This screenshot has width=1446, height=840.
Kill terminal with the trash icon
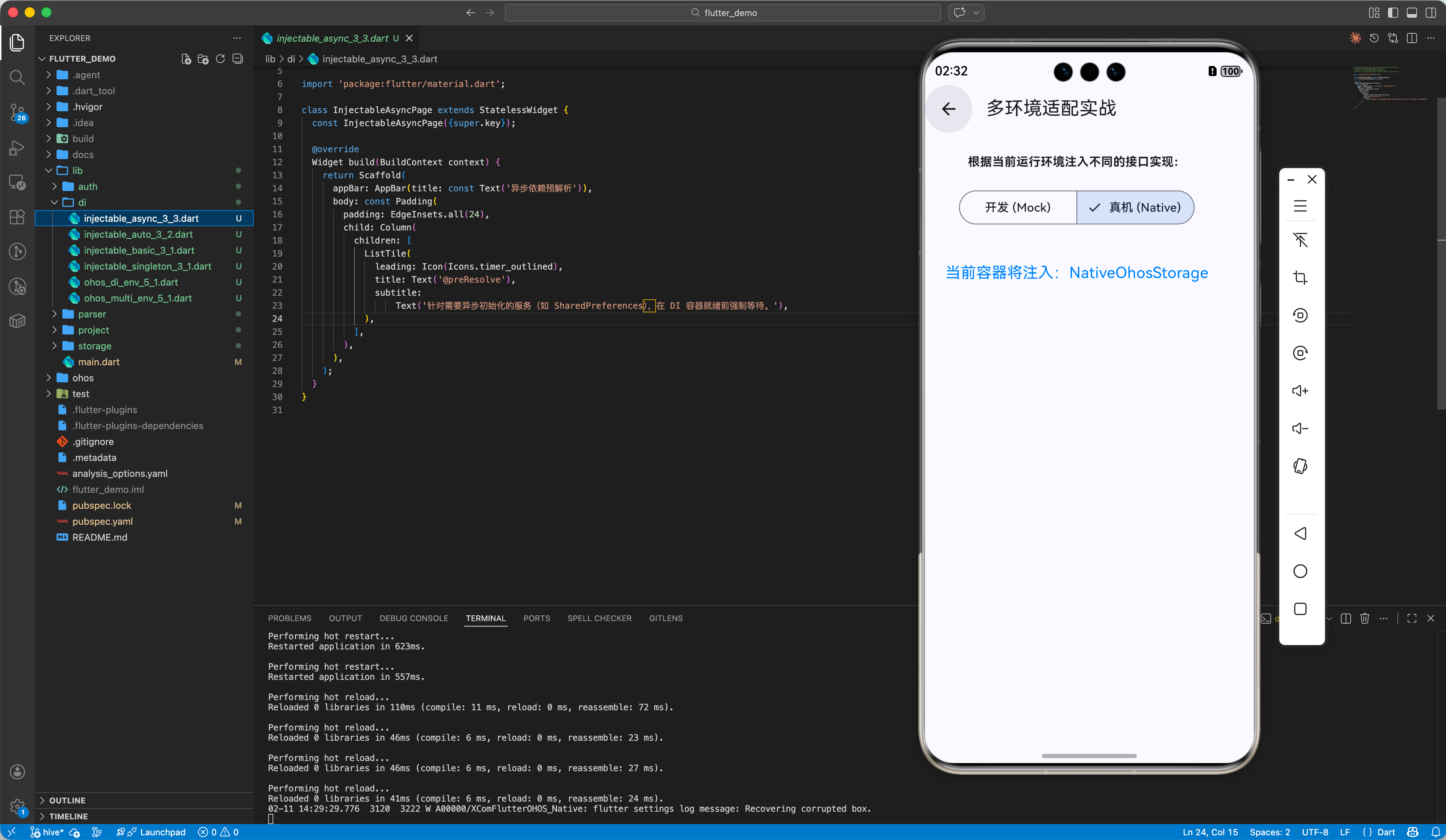coord(1364,618)
